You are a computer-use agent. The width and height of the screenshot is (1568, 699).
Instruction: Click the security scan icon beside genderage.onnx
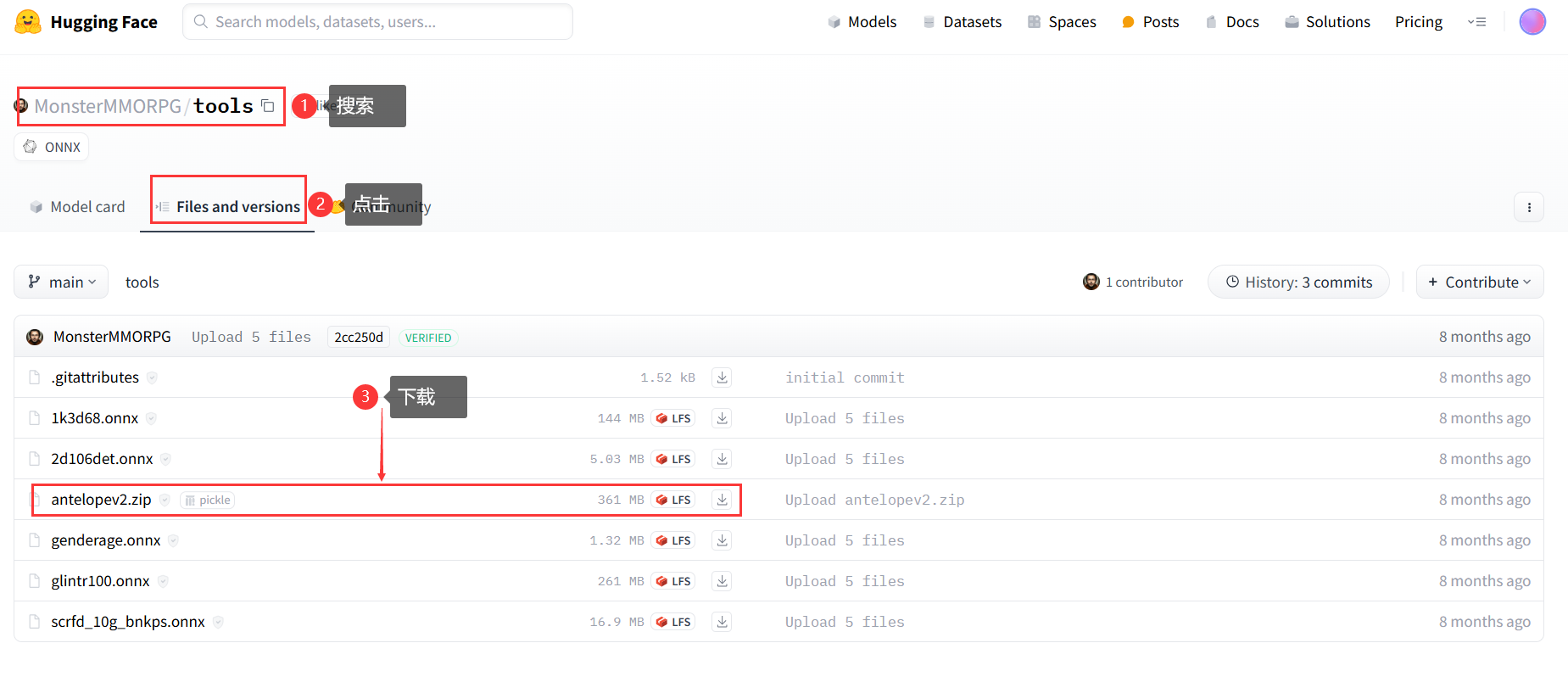pos(173,540)
